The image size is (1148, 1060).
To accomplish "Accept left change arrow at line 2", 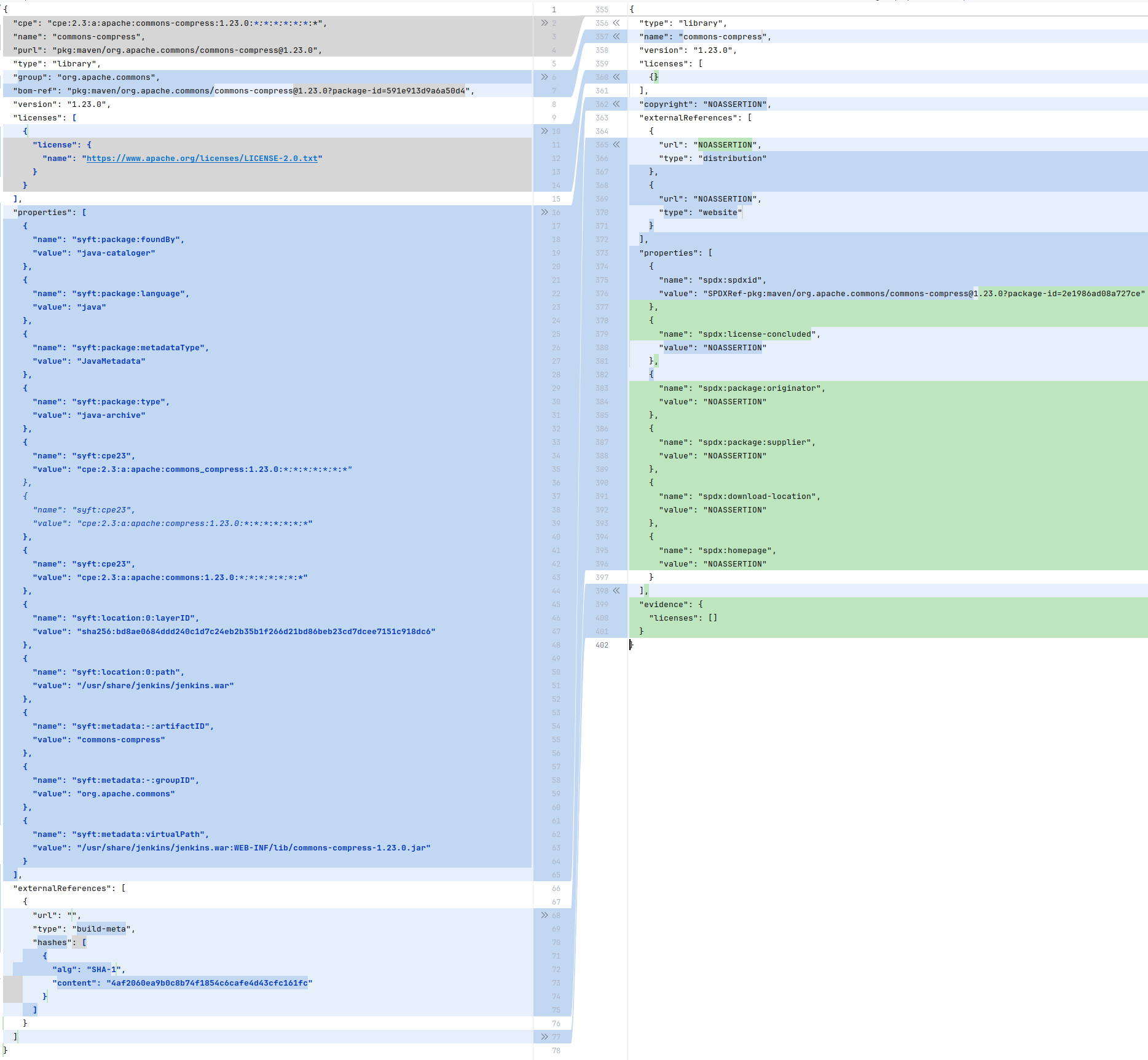I will pos(544,23).
